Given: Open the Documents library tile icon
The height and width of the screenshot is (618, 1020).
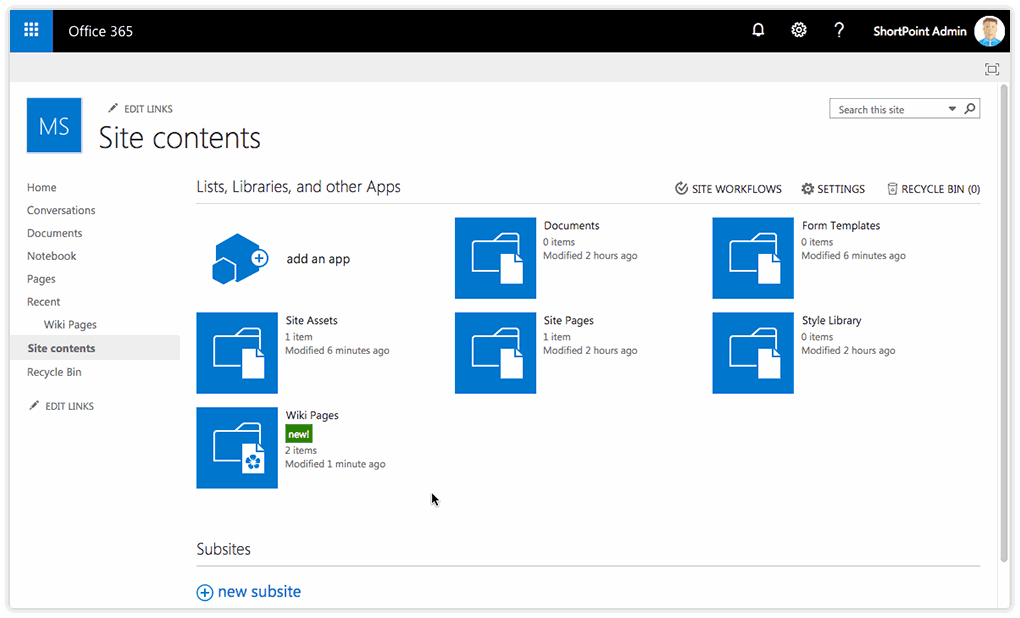Looking at the screenshot, I should click(x=495, y=258).
